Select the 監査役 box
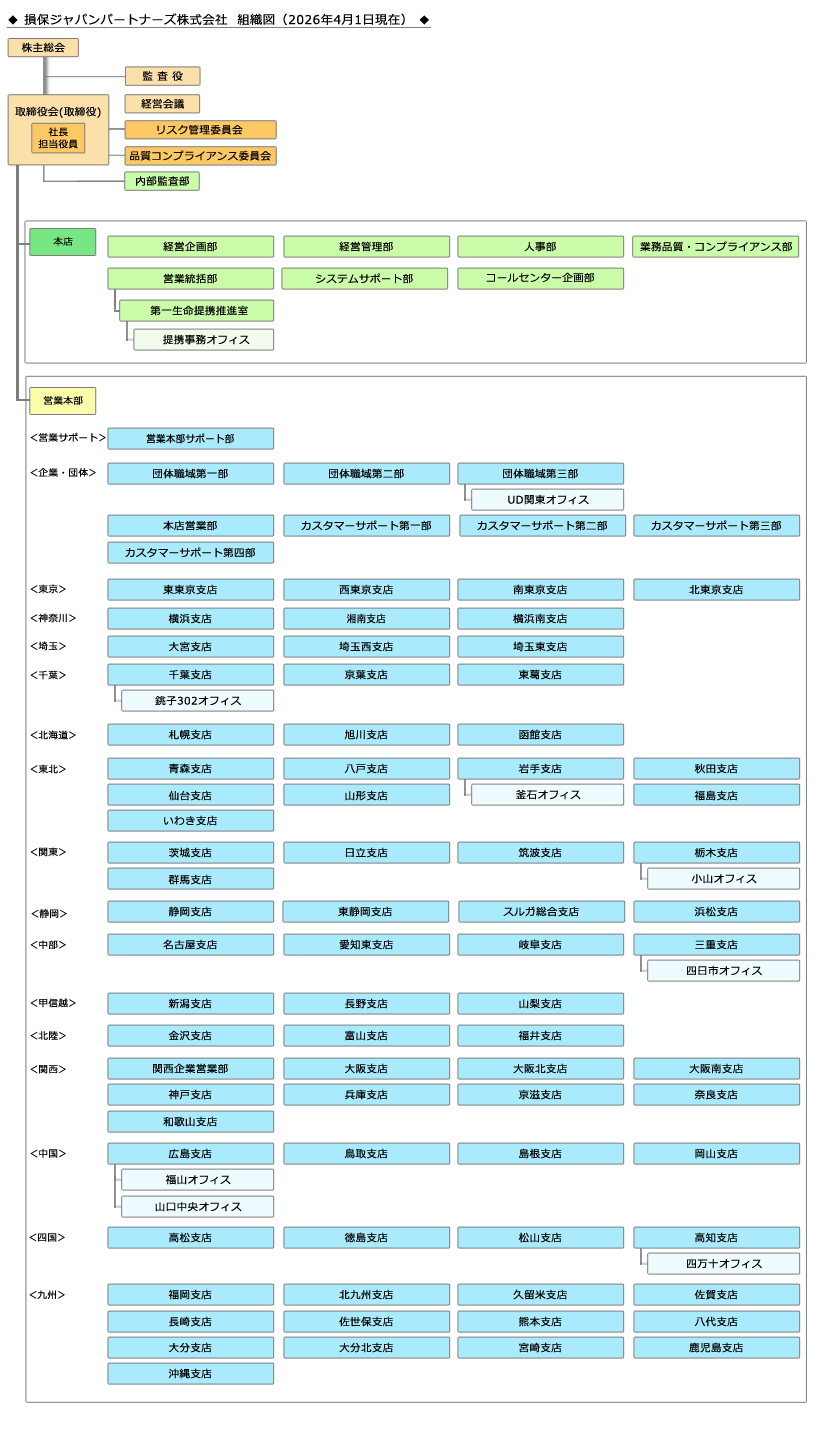This screenshot has height=1449, width=822. 162,76
